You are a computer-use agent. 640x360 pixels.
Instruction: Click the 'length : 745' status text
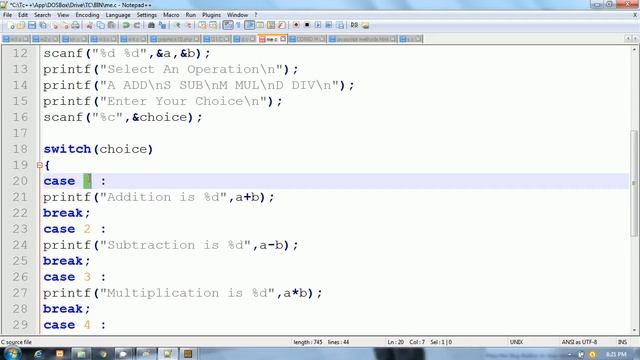[308, 342]
